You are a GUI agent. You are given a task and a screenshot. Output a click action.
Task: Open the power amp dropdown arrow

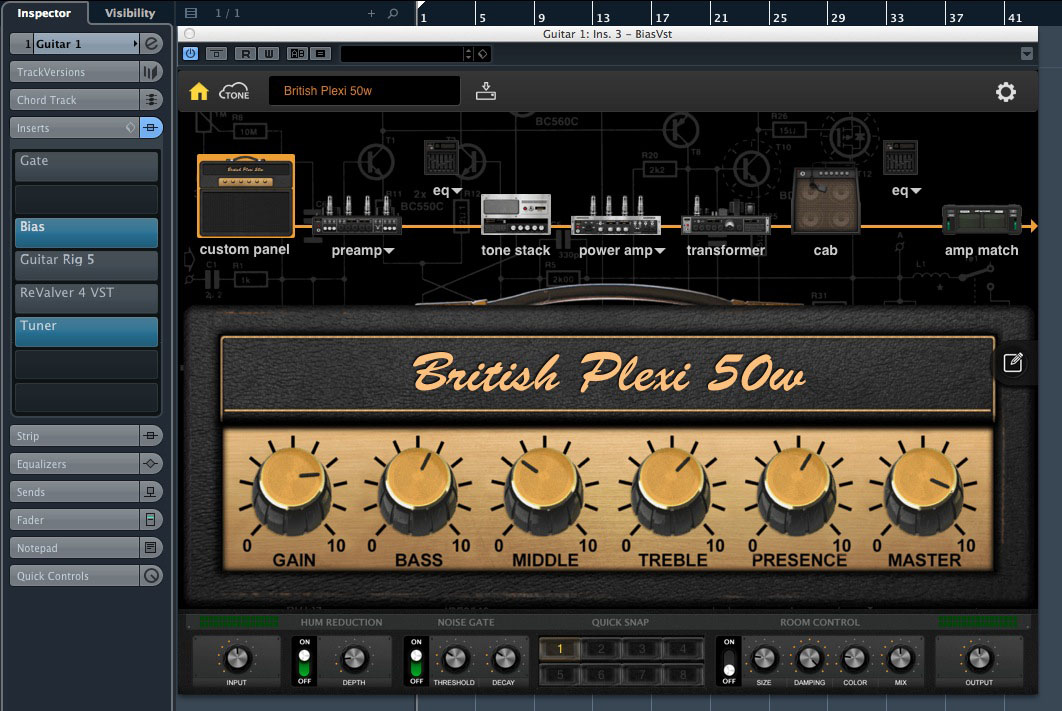coord(660,251)
